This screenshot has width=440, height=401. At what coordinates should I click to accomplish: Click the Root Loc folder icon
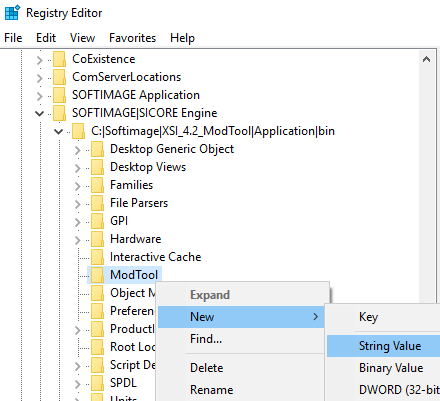pyautogui.click(x=97, y=347)
